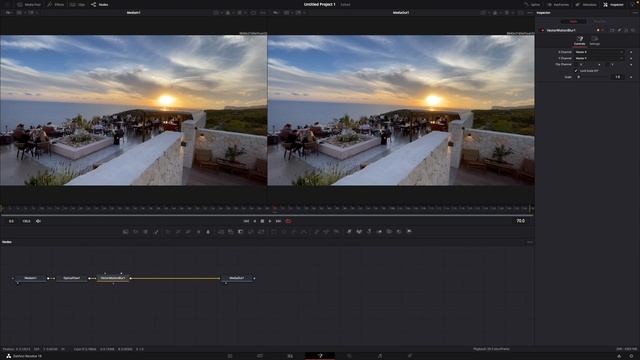Add a Resize node from toolbar

pyautogui.click(x=251, y=232)
